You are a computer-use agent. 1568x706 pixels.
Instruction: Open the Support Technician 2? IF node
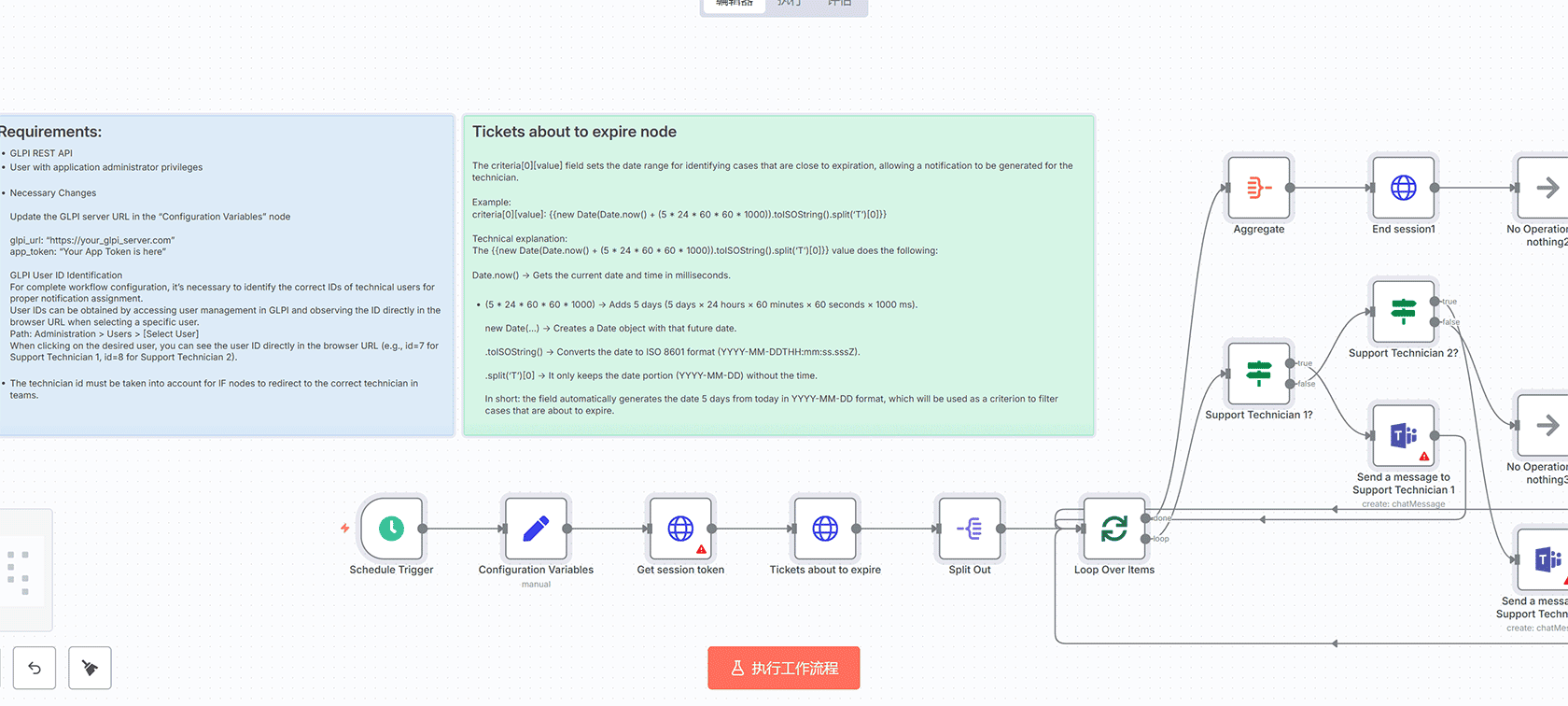click(1403, 312)
